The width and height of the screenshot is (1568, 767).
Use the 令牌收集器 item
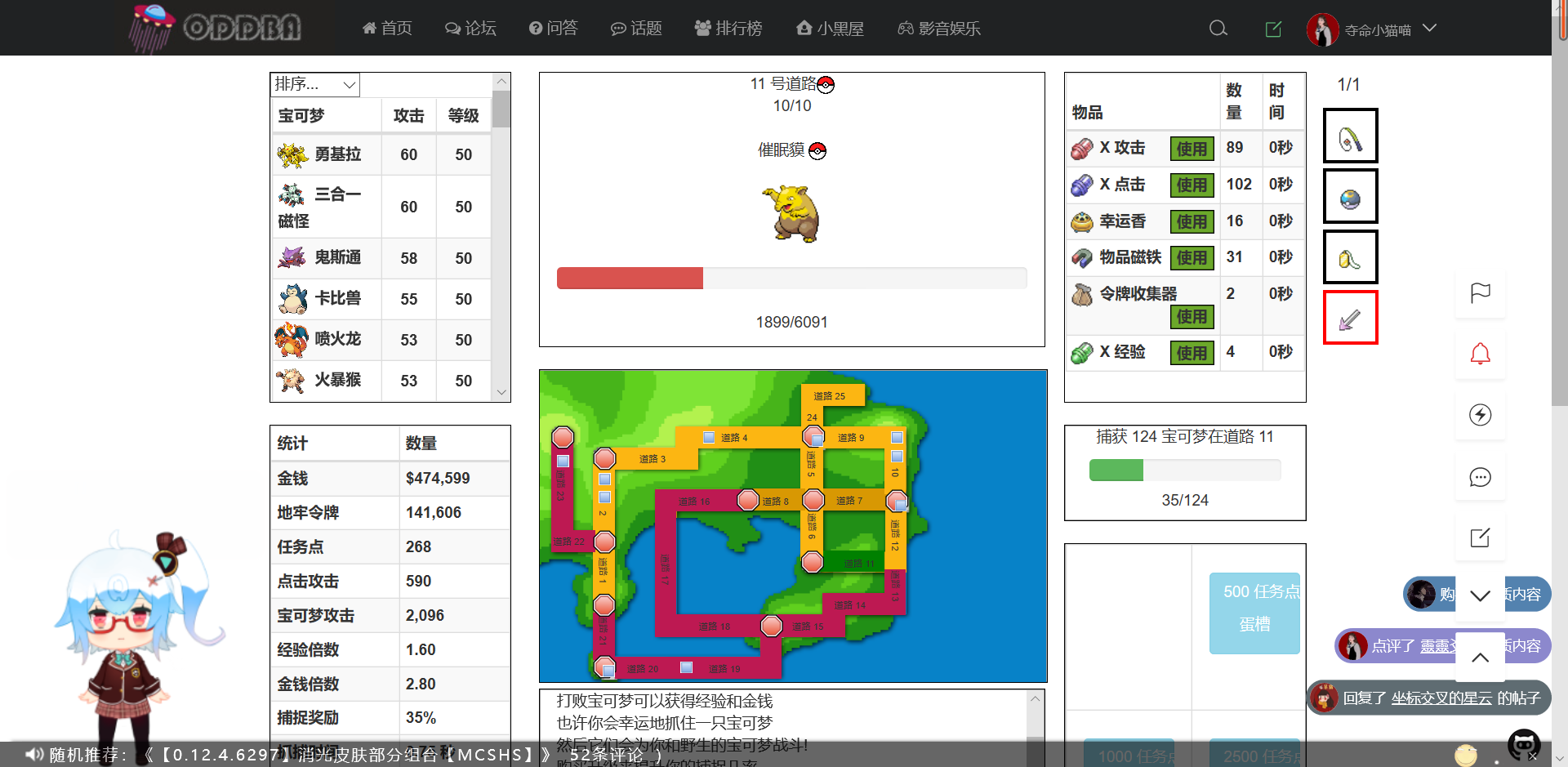click(x=1192, y=317)
